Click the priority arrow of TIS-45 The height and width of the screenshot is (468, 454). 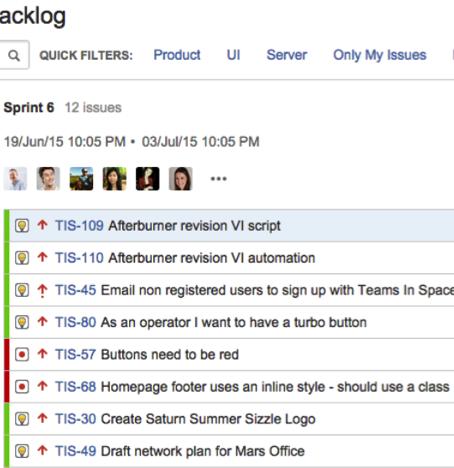pos(42,290)
